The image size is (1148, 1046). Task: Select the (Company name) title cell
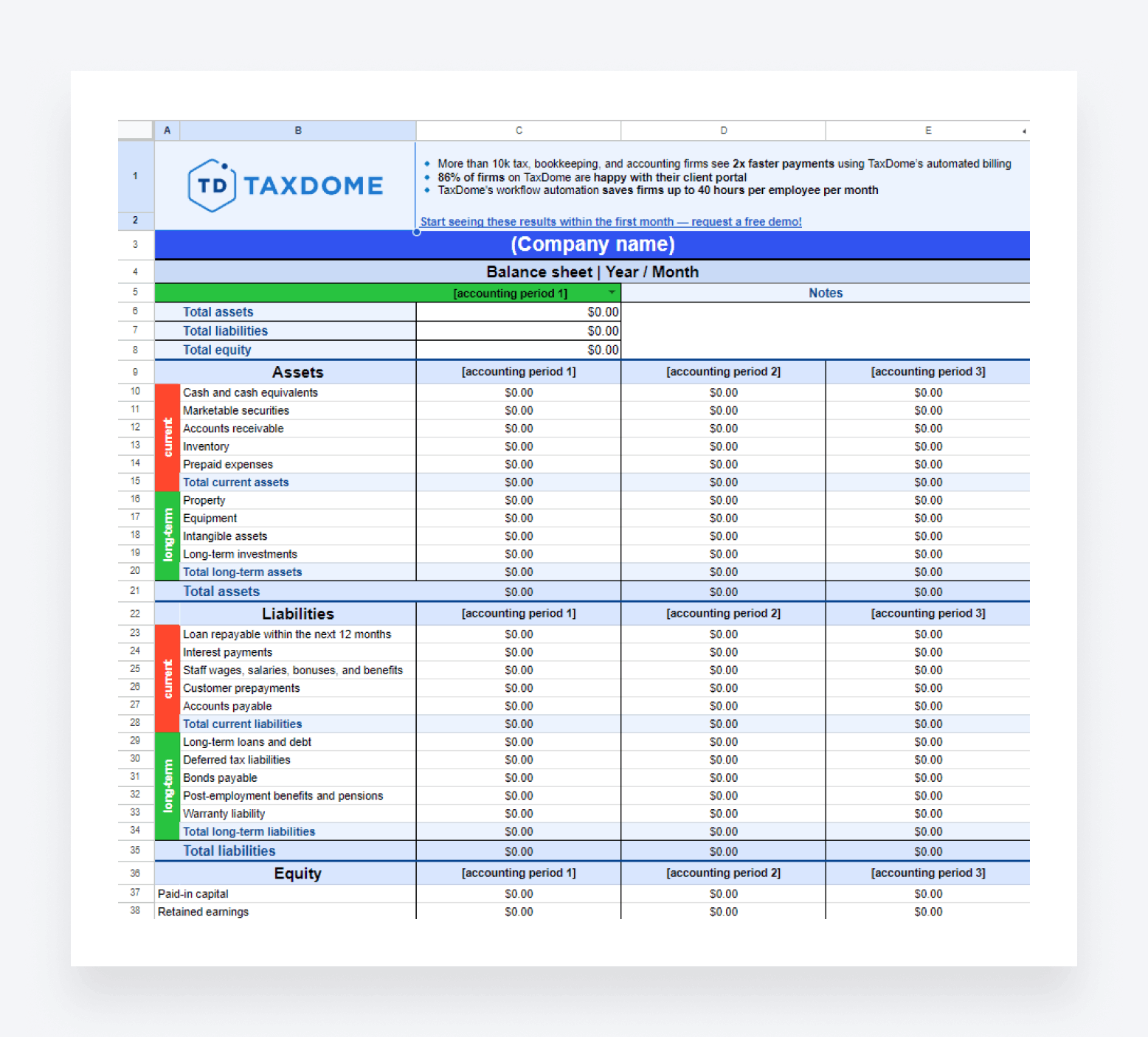592,244
